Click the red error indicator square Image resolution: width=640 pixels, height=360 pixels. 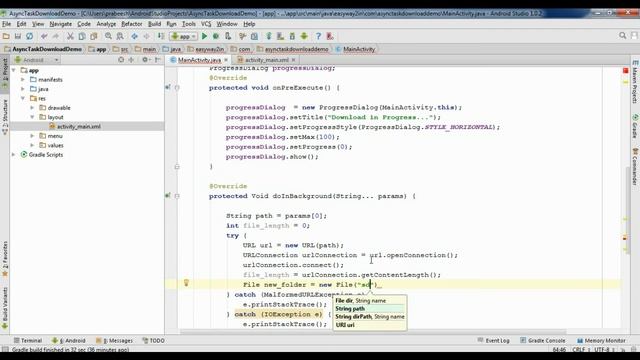(625, 71)
